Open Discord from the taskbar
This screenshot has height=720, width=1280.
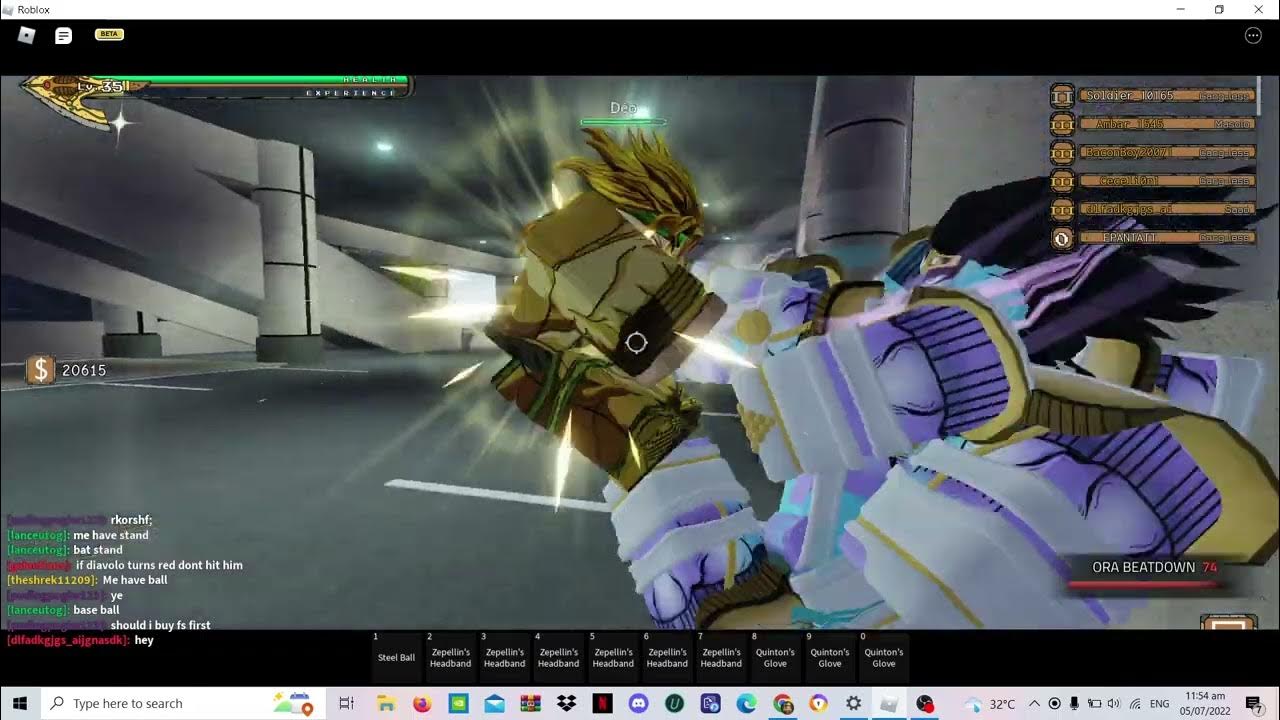639,703
